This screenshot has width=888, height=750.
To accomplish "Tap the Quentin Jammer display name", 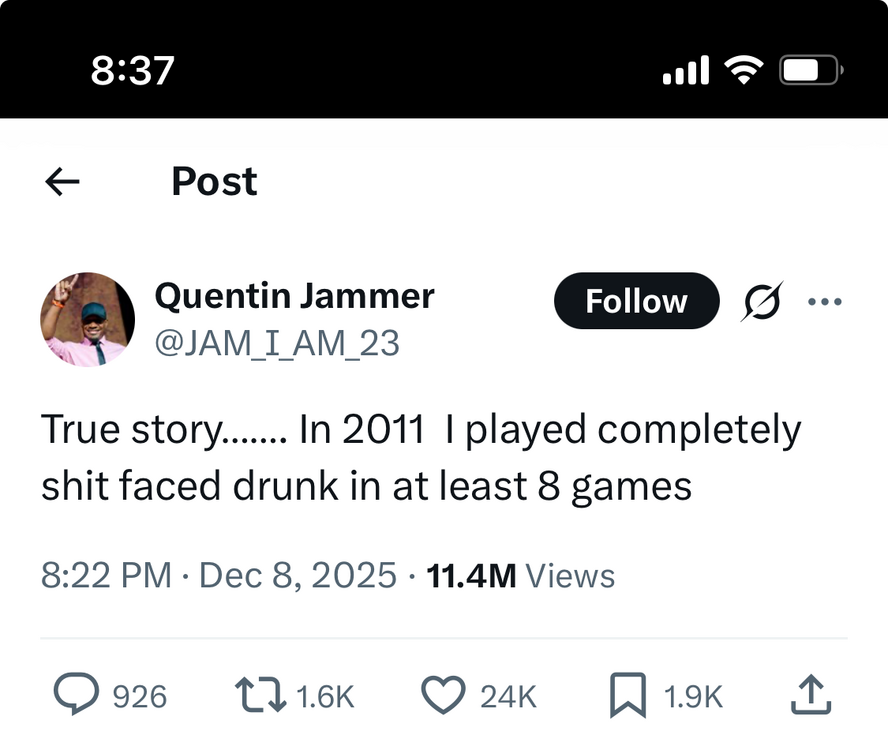I will (294, 296).
